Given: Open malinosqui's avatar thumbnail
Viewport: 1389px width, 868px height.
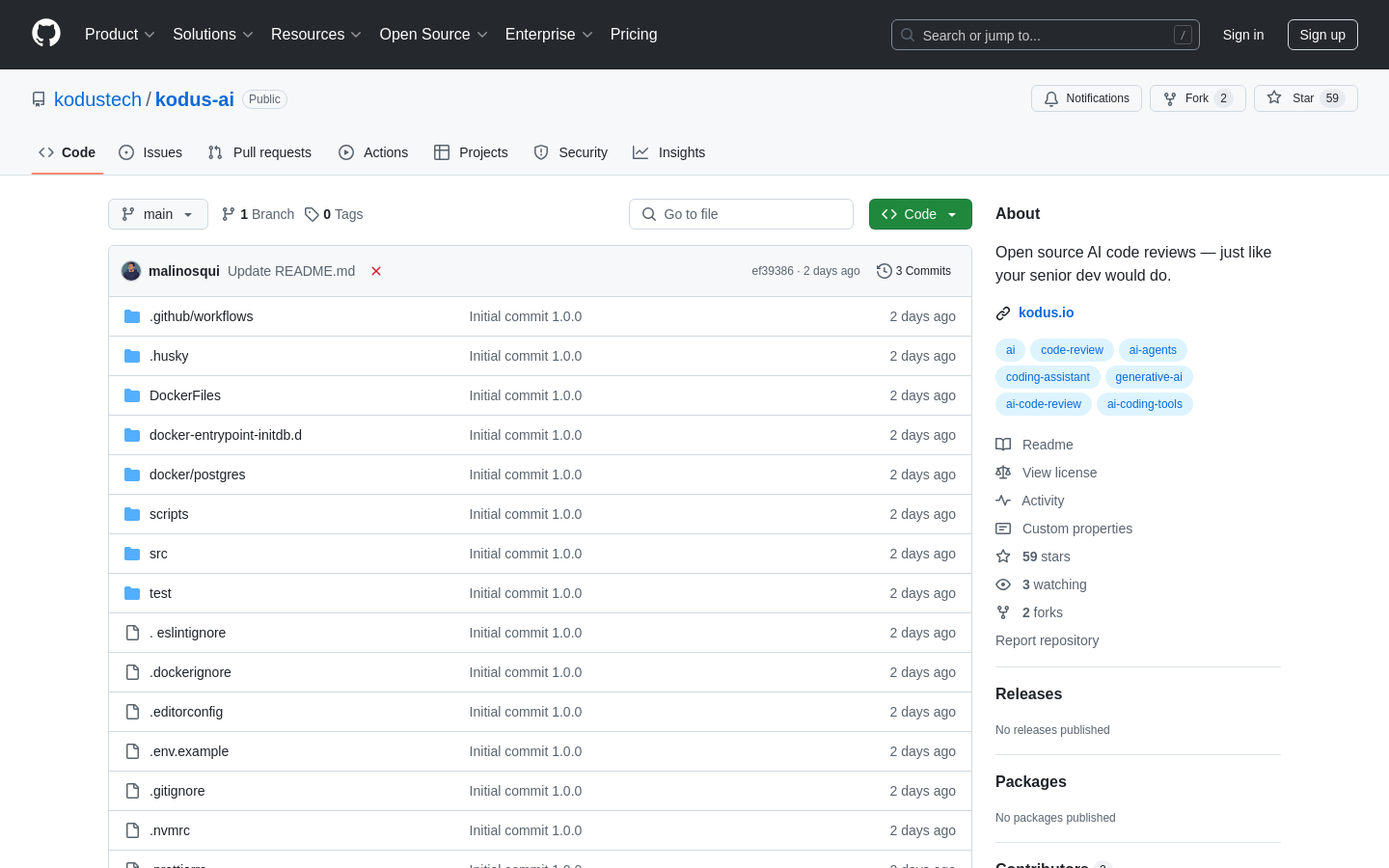Looking at the screenshot, I should (131, 271).
